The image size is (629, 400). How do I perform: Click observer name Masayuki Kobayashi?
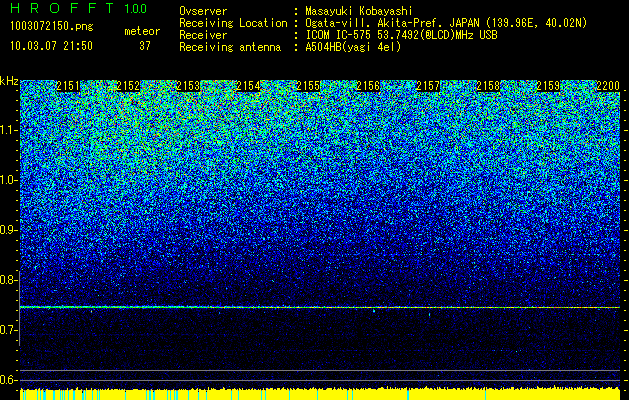tap(359, 11)
